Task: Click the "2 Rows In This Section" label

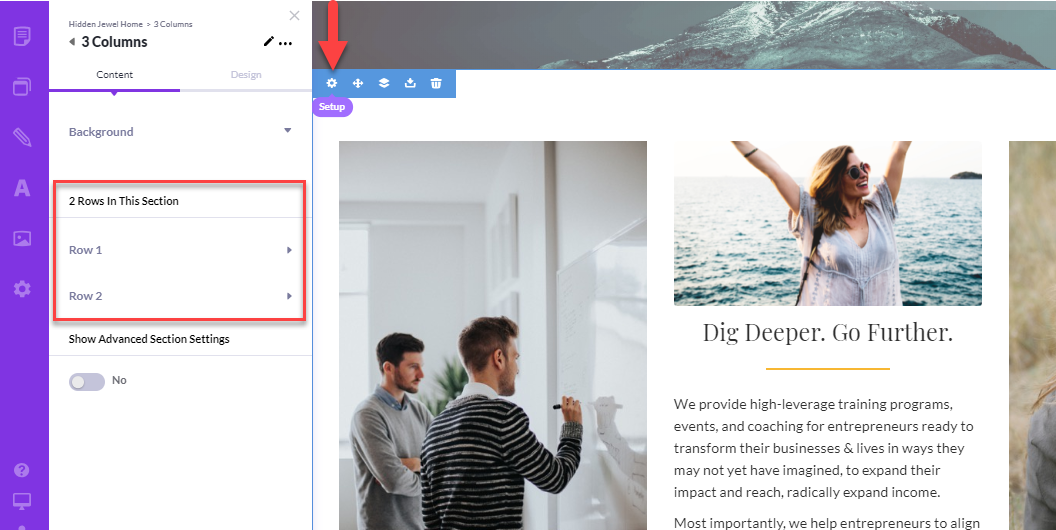Action: point(124,201)
